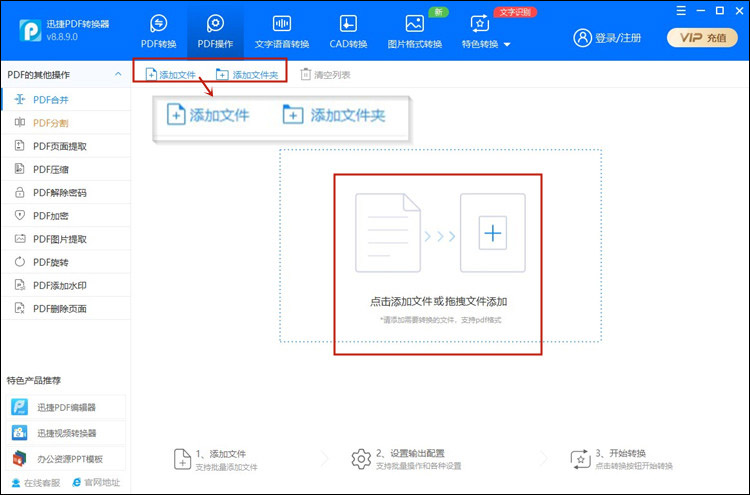The height and width of the screenshot is (495, 750).
Task: Select the PDF旋转 rotate item
Action: [x=66, y=262]
